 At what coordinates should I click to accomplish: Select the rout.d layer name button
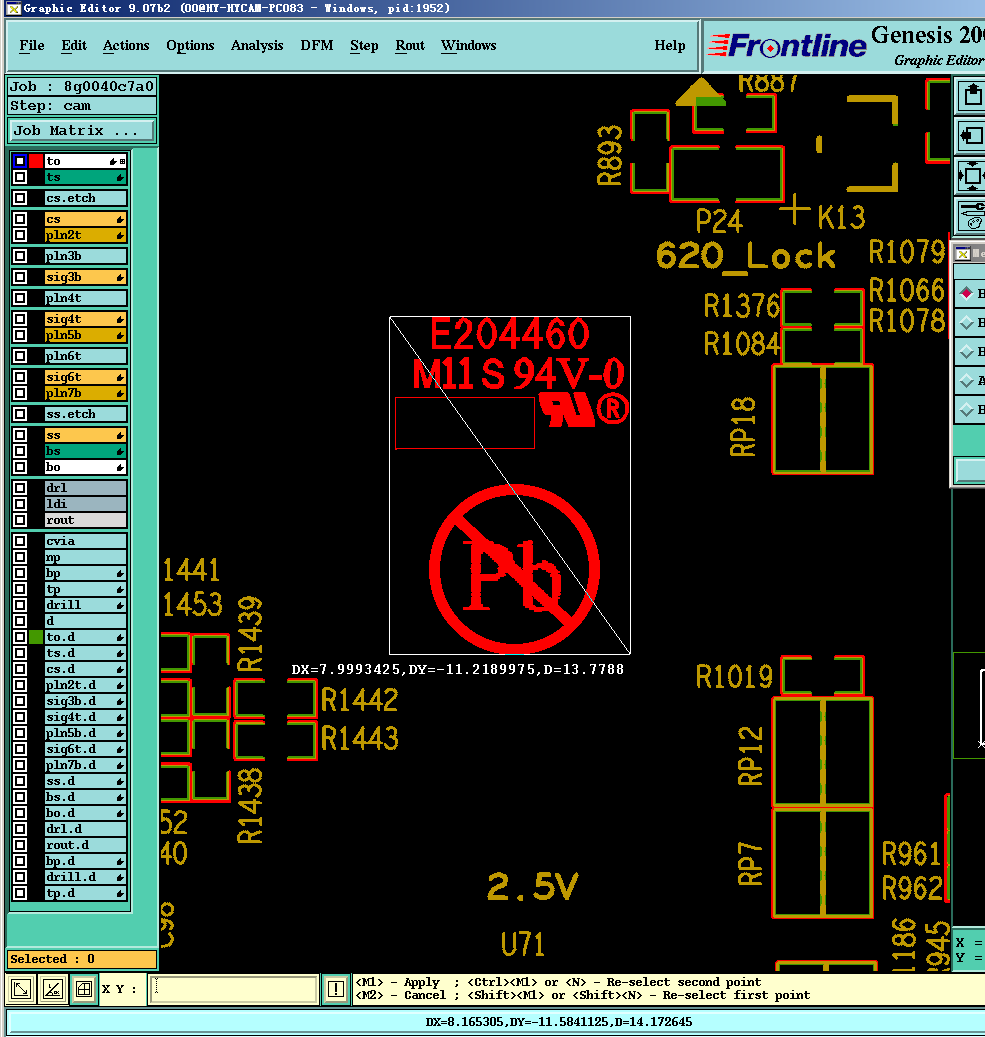point(85,845)
